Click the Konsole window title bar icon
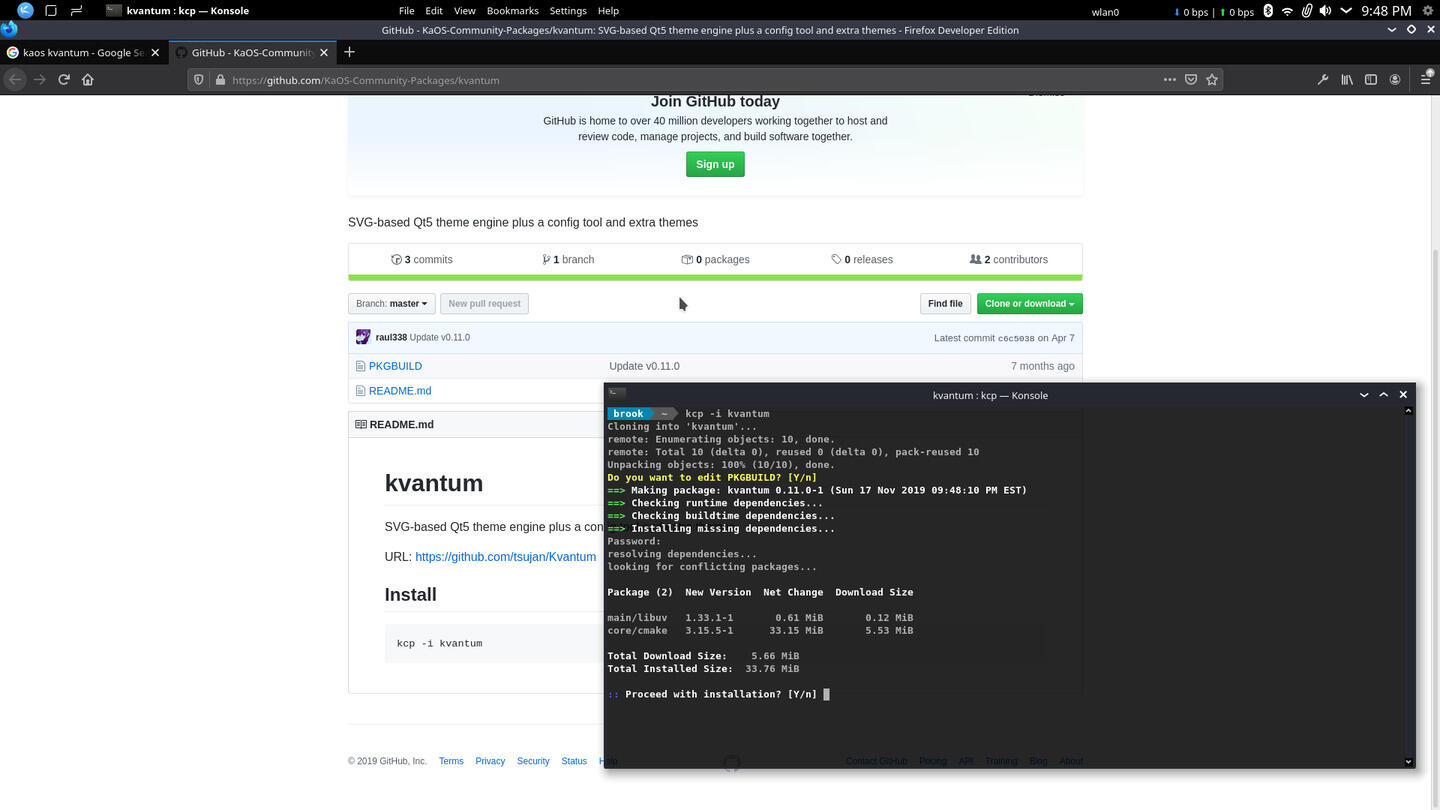This screenshot has height=810, width=1440. (x=617, y=394)
